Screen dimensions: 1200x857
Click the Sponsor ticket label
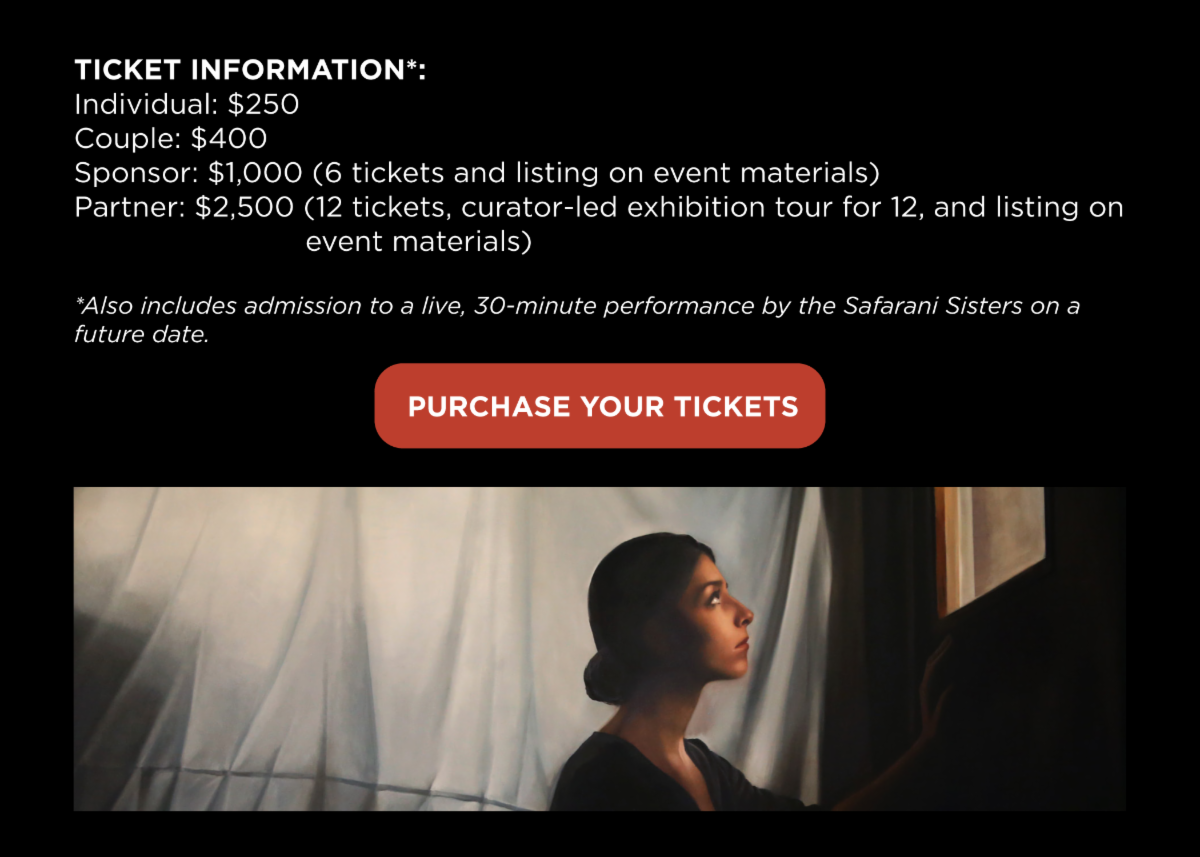pos(136,173)
